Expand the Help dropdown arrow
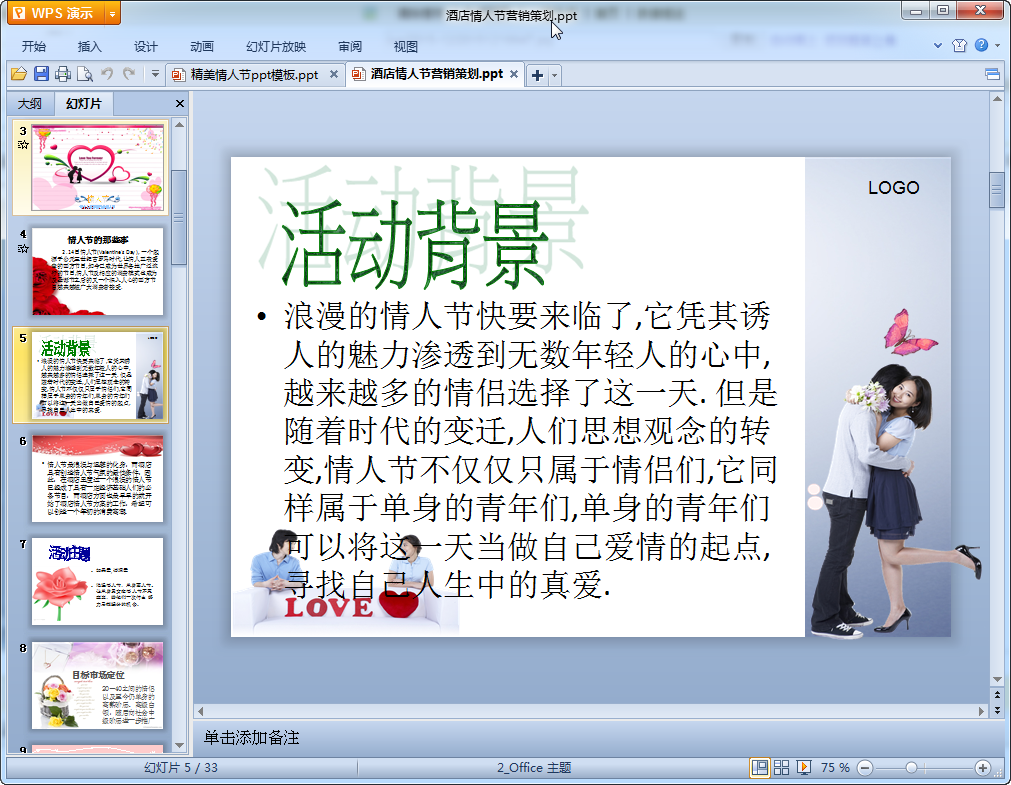The width and height of the screenshot is (1011, 785). [997, 45]
